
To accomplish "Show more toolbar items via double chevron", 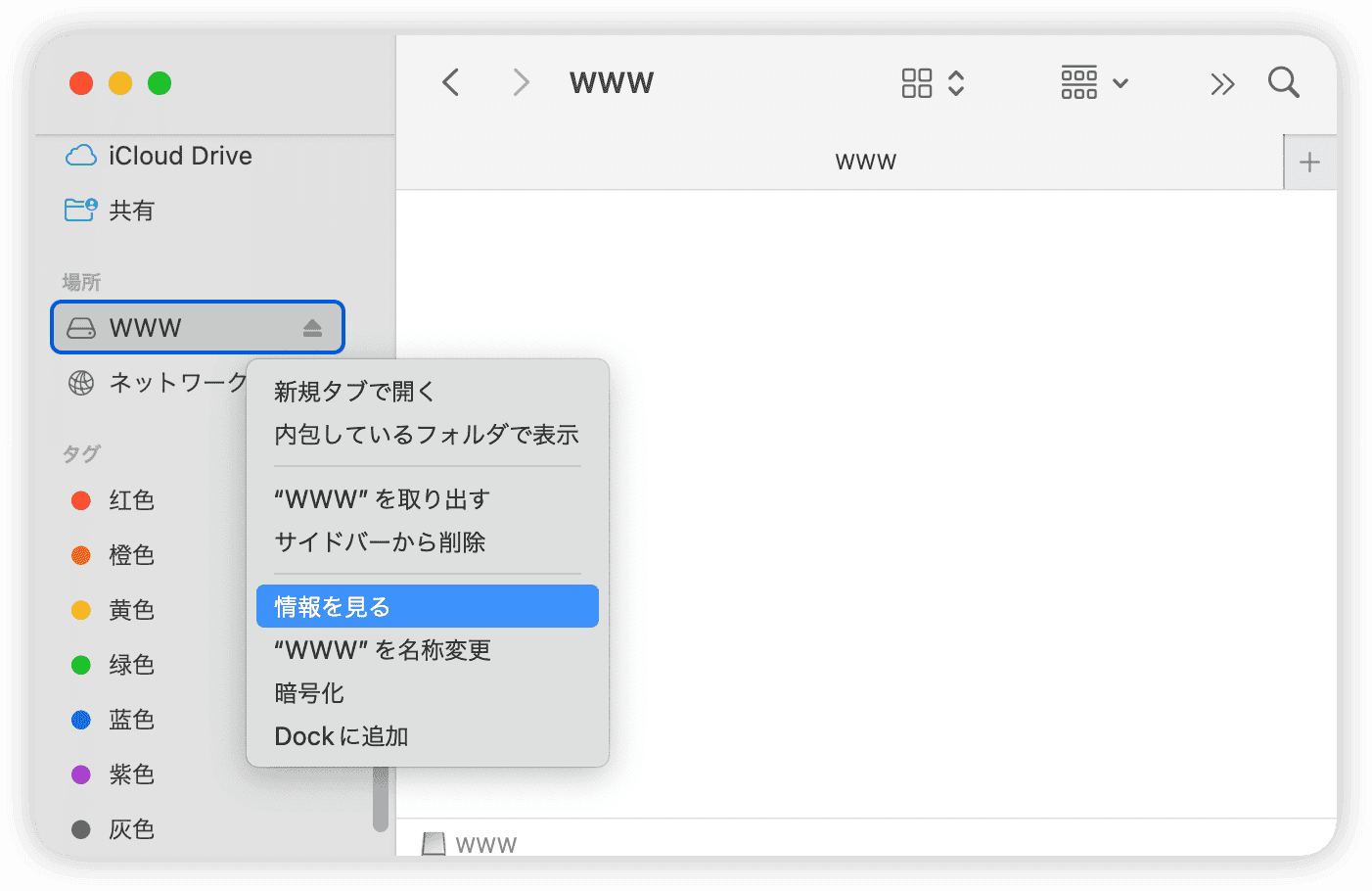I will point(1222,84).
